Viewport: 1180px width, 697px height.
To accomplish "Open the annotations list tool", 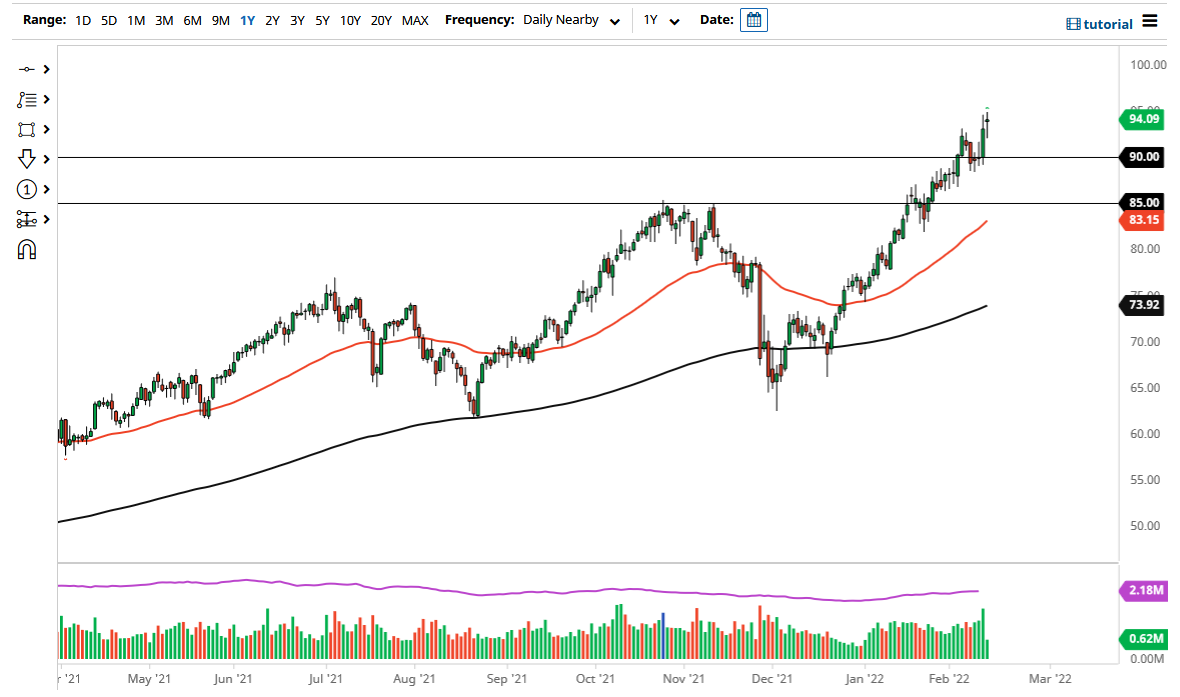I will pos(25,99).
